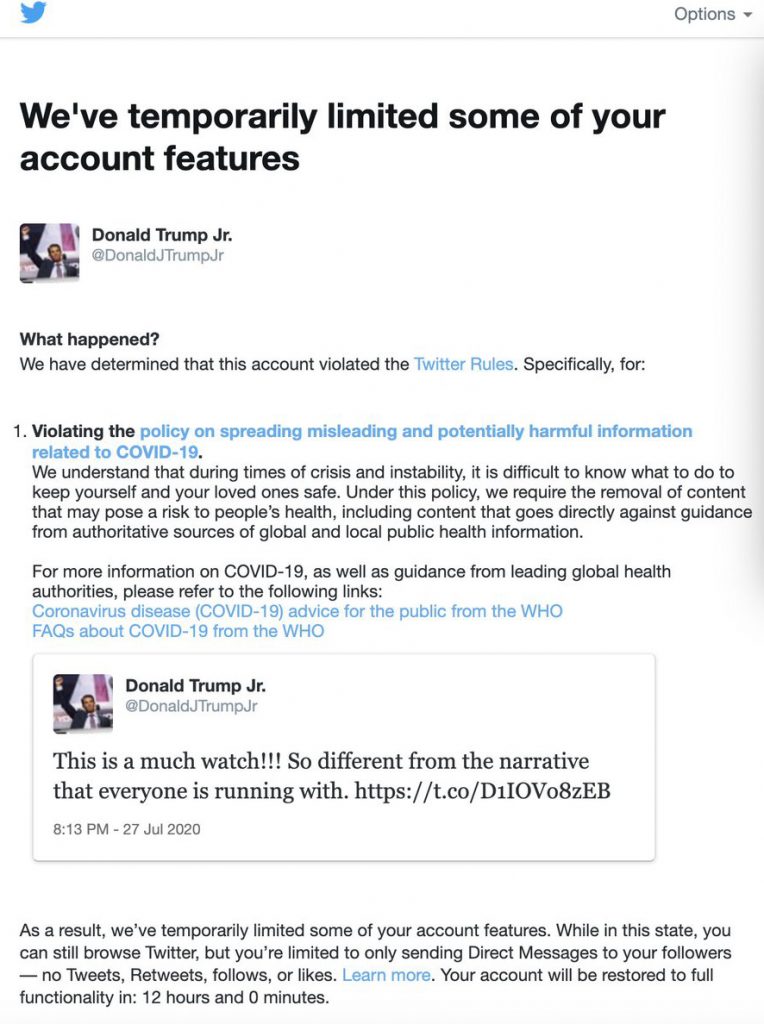Click the 'temporarily limited' page headline

pos(342,137)
